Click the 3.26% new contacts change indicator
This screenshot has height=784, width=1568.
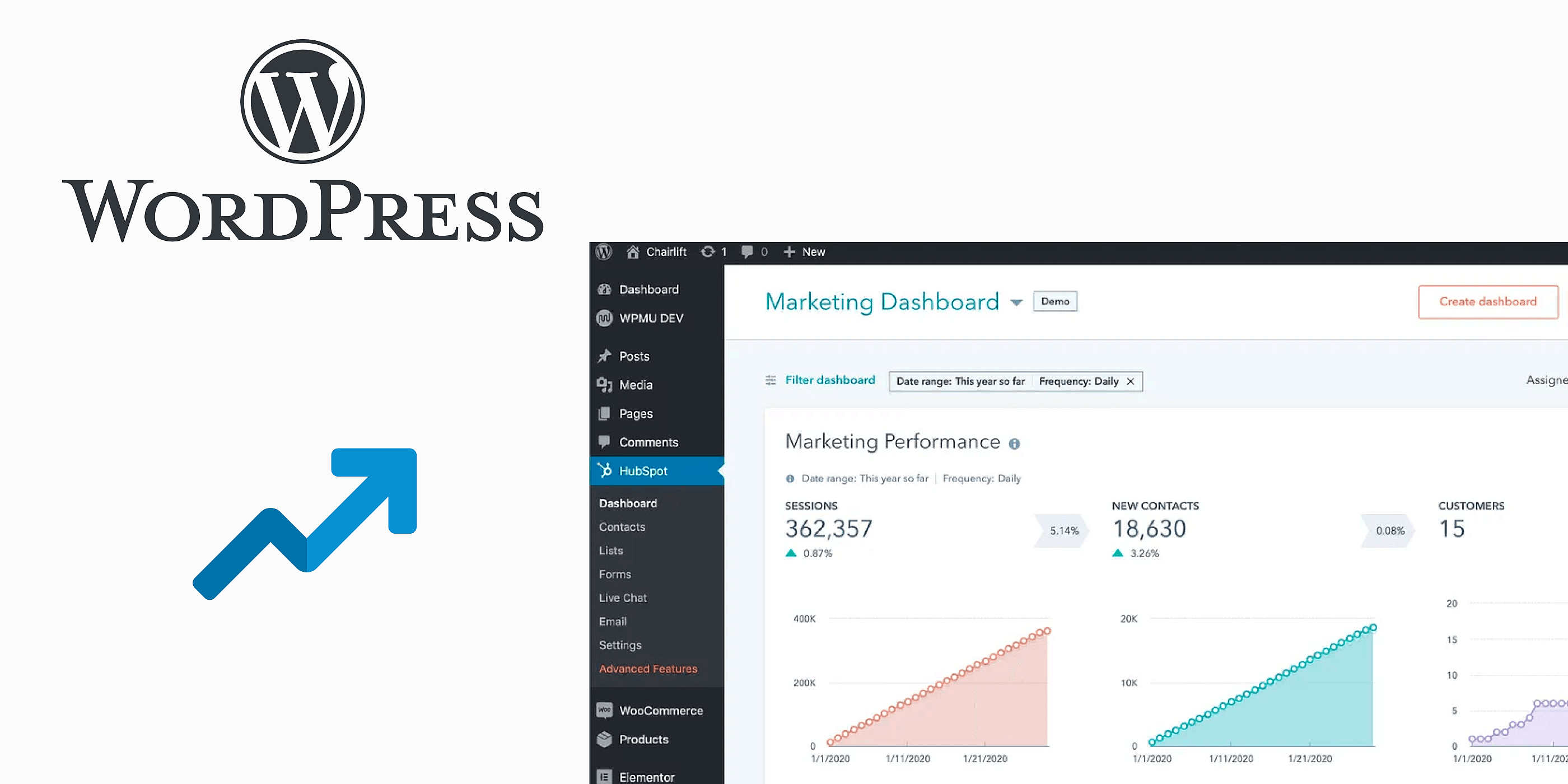[x=1135, y=553]
